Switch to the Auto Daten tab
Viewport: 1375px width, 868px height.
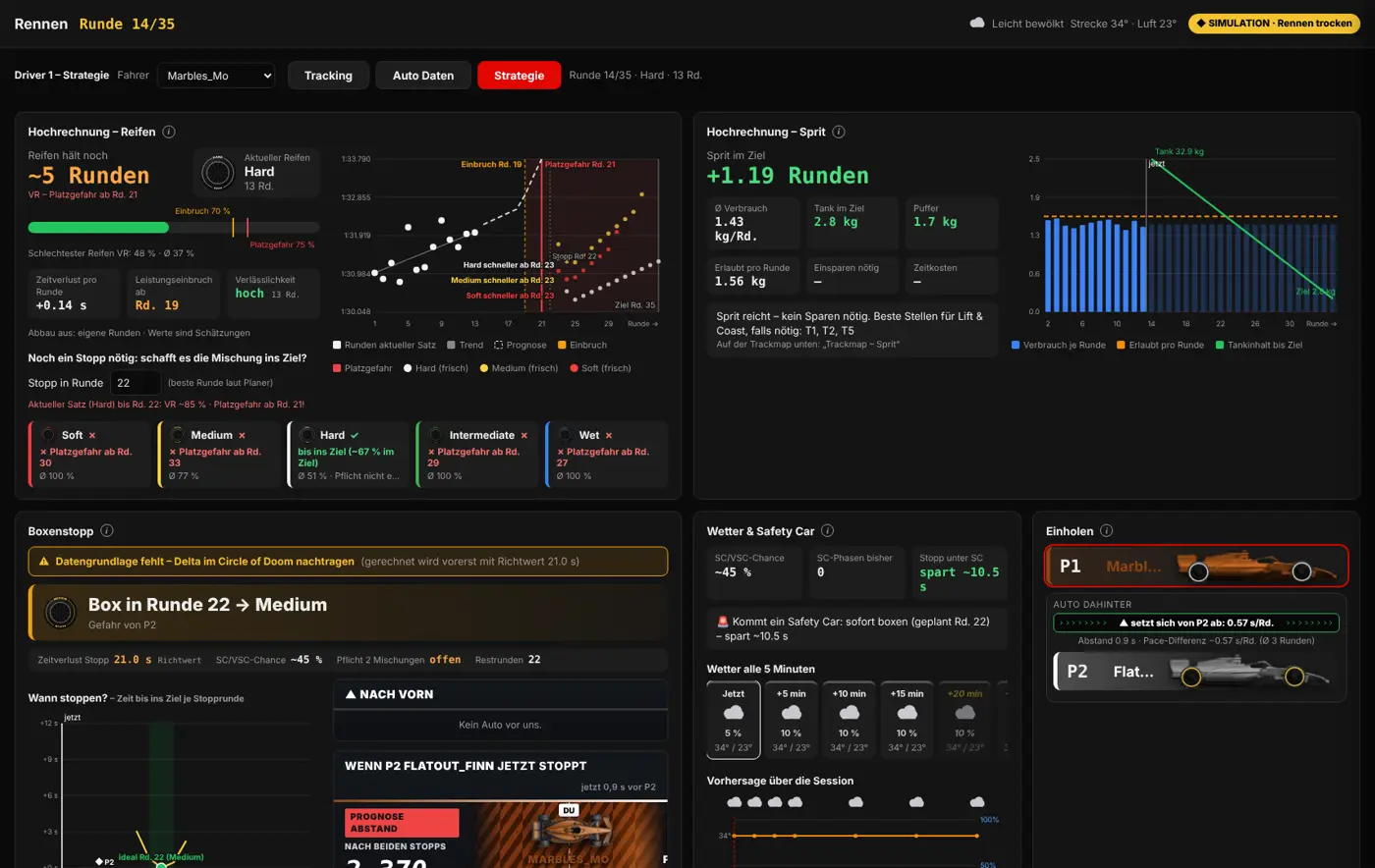click(423, 76)
